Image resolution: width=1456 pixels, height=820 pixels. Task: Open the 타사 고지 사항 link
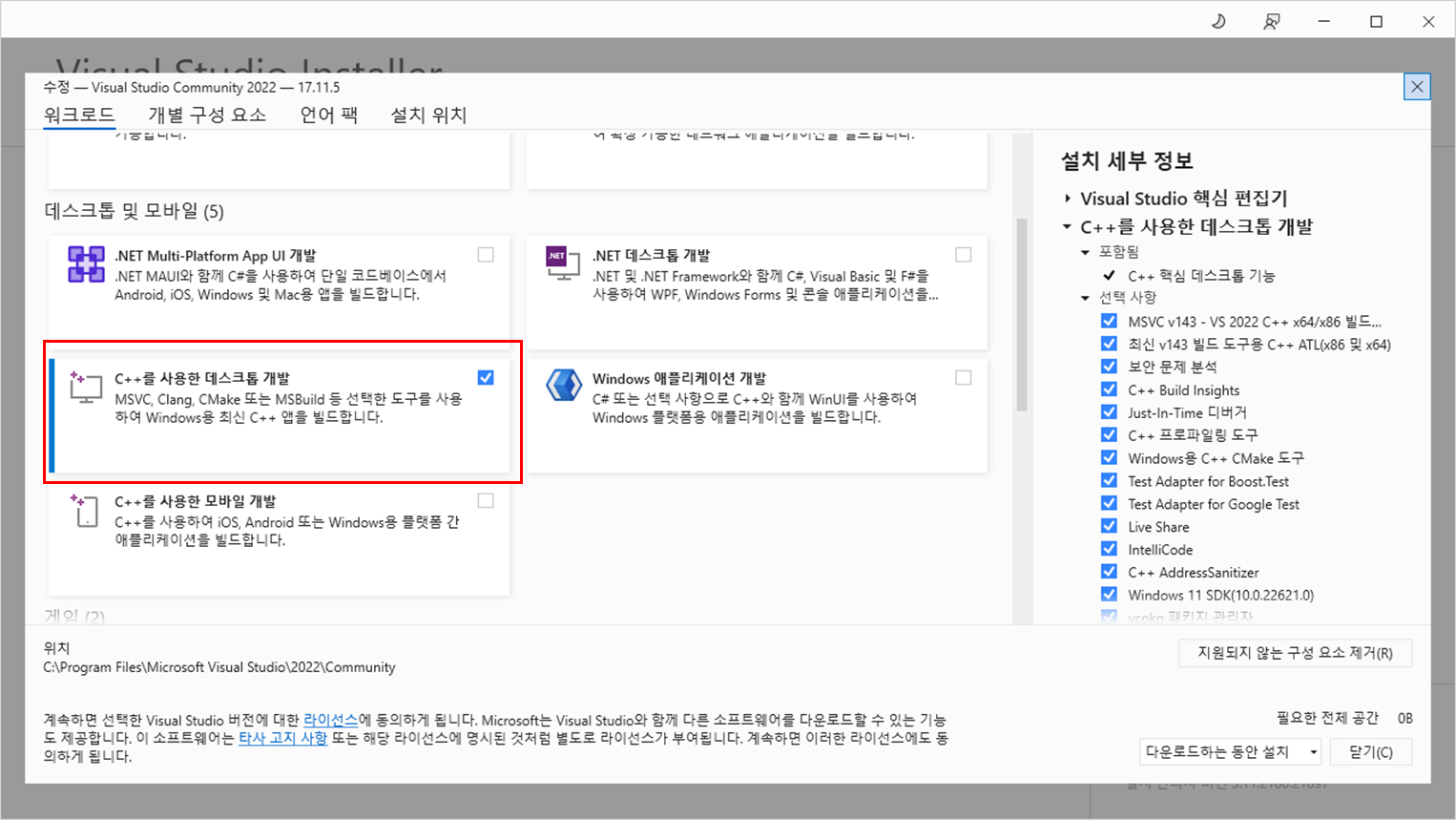click(x=282, y=738)
